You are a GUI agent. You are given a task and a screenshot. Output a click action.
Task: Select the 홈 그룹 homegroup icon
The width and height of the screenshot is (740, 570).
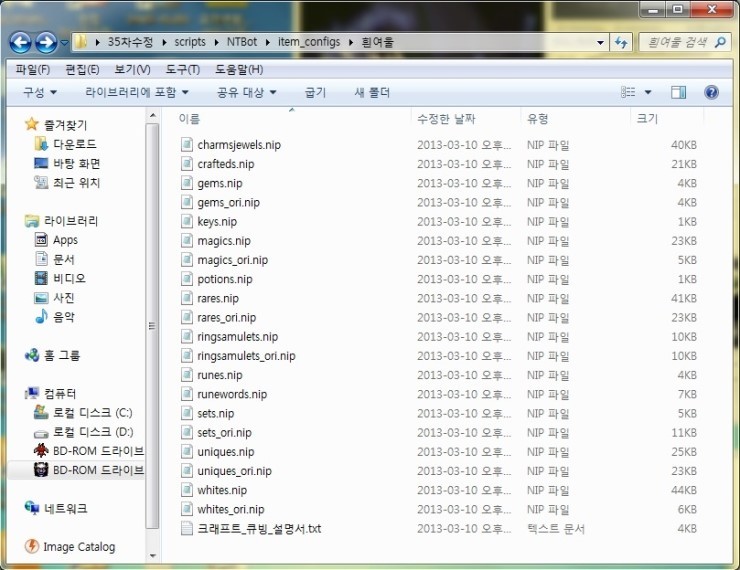tap(32, 355)
